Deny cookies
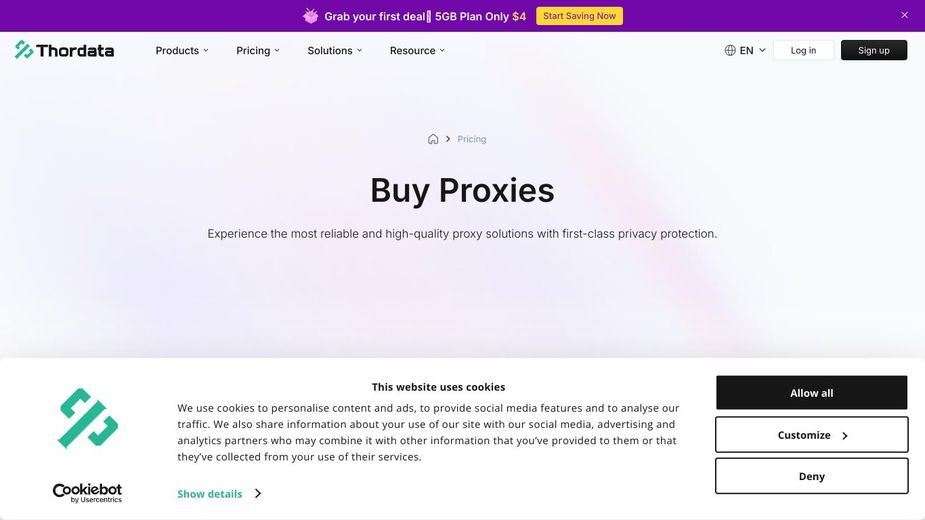Screen dimensions: 925x520 (811, 476)
